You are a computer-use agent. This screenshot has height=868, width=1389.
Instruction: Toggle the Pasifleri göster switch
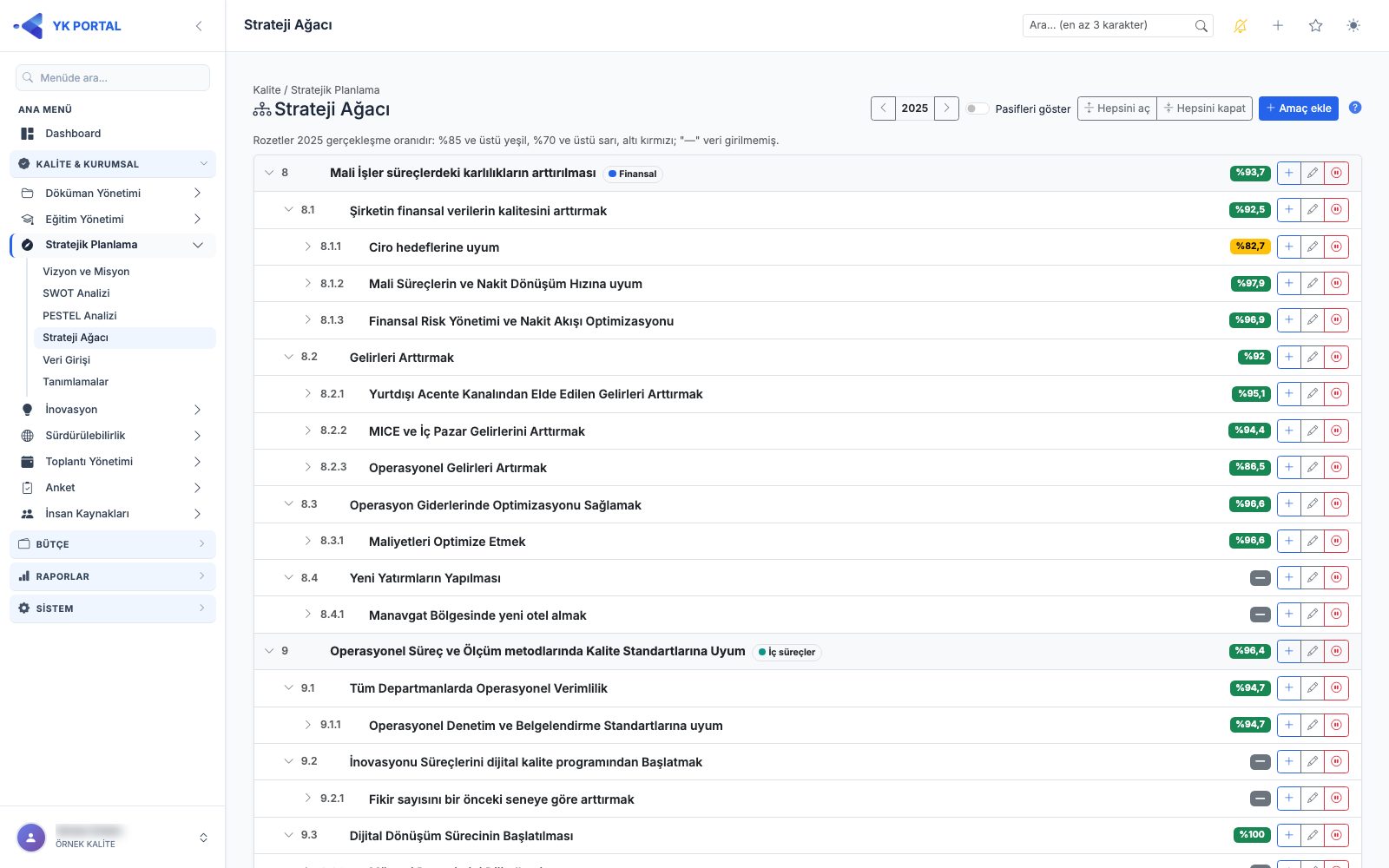click(978, 108)
